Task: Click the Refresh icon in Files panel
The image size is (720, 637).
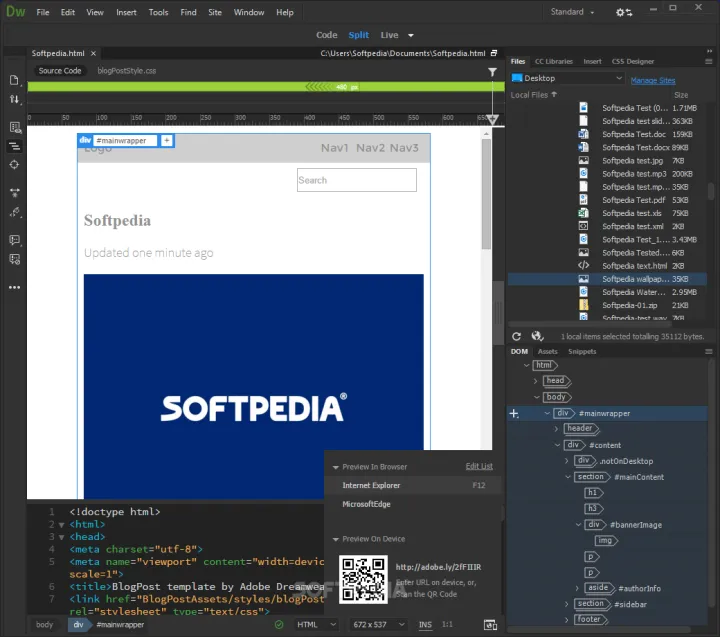Action: [517, 337]
